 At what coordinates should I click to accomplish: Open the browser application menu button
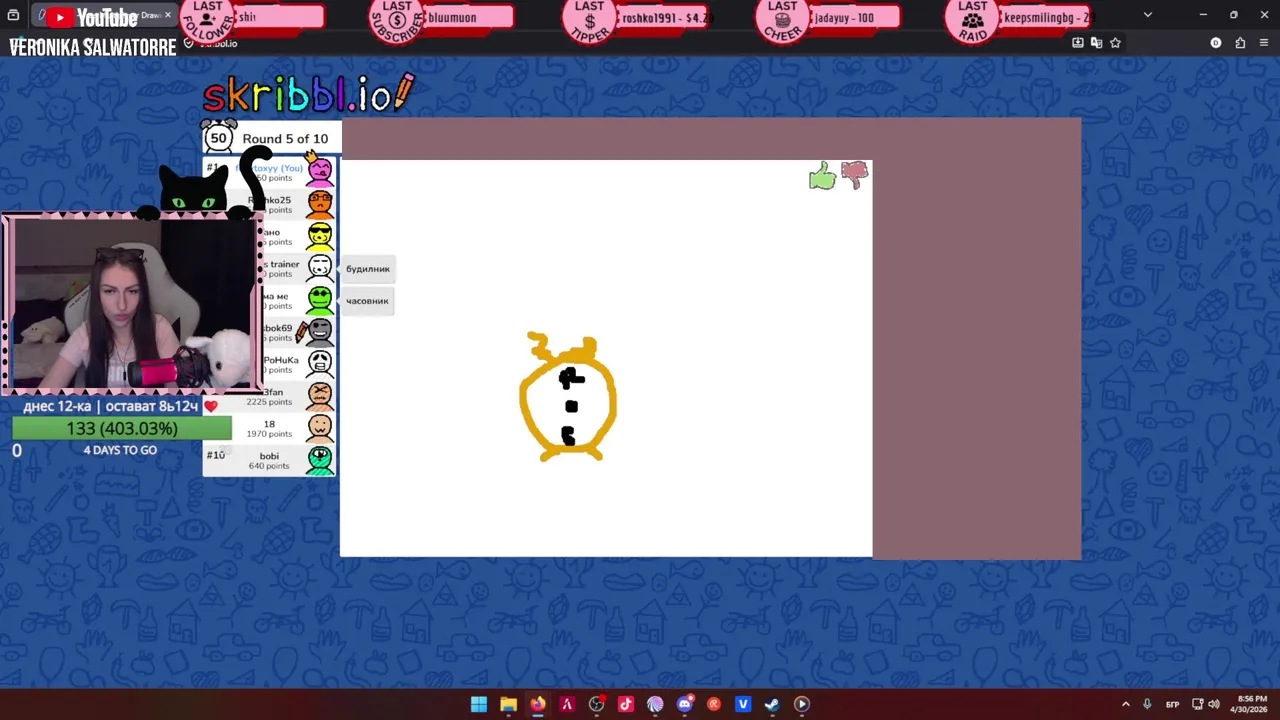1264,43
